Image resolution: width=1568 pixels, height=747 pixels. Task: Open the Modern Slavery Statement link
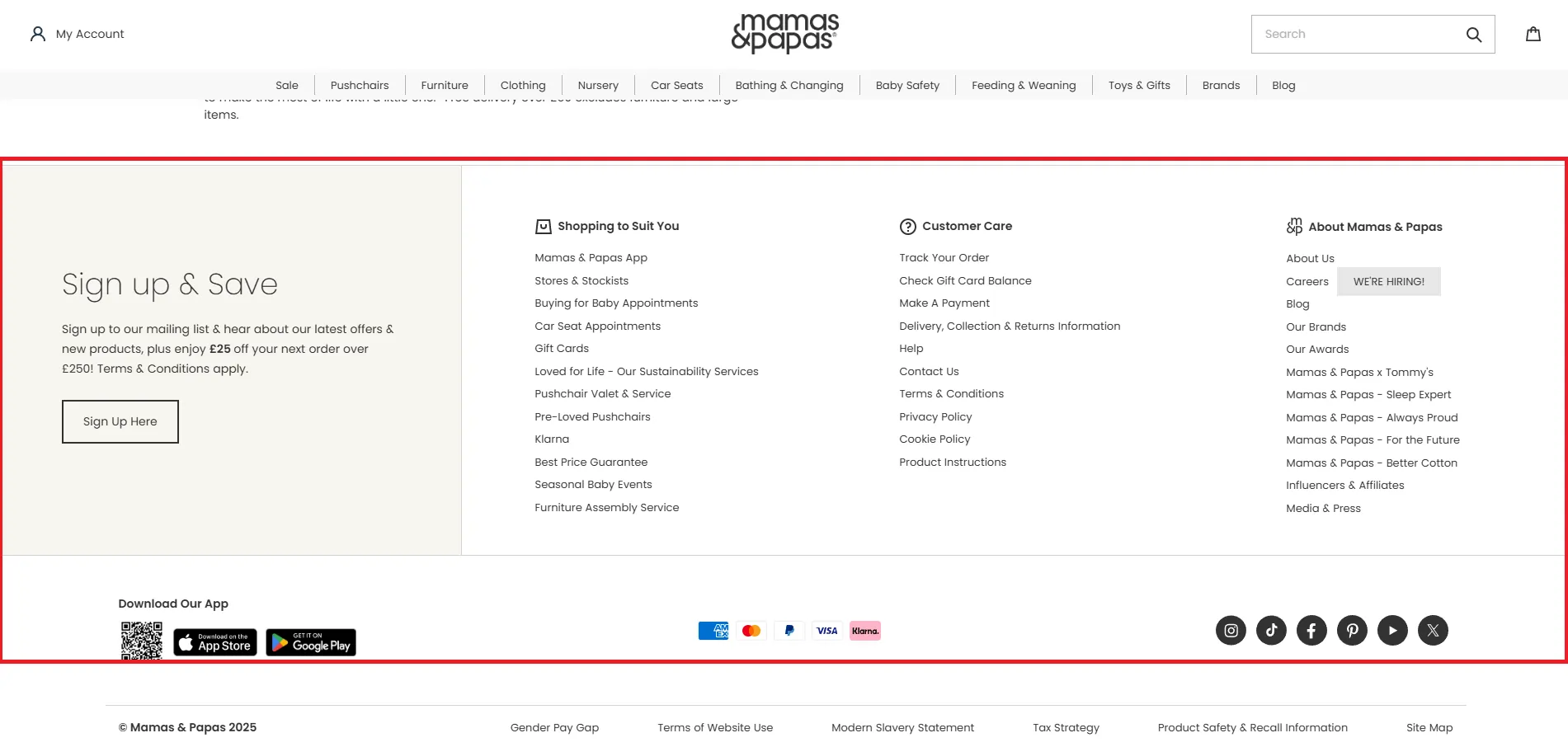[902, 728]
